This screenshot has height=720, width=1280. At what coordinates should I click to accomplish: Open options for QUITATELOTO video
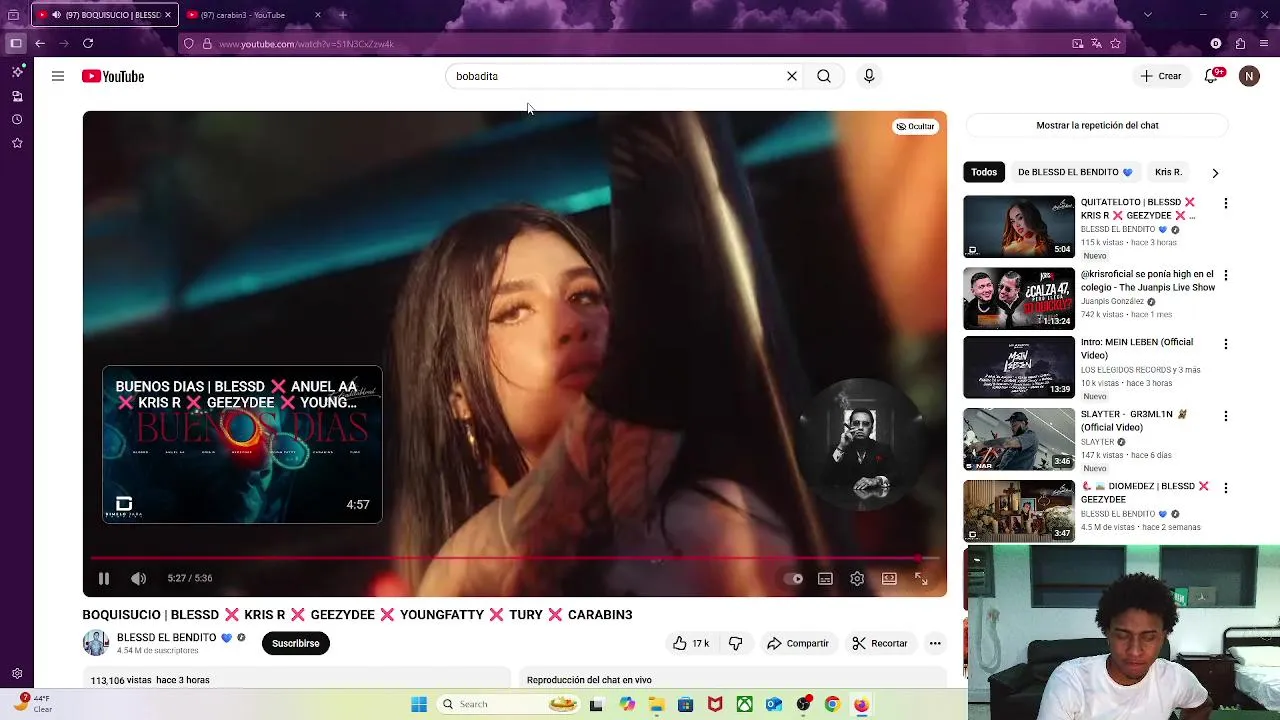(x=1226, y=204)
